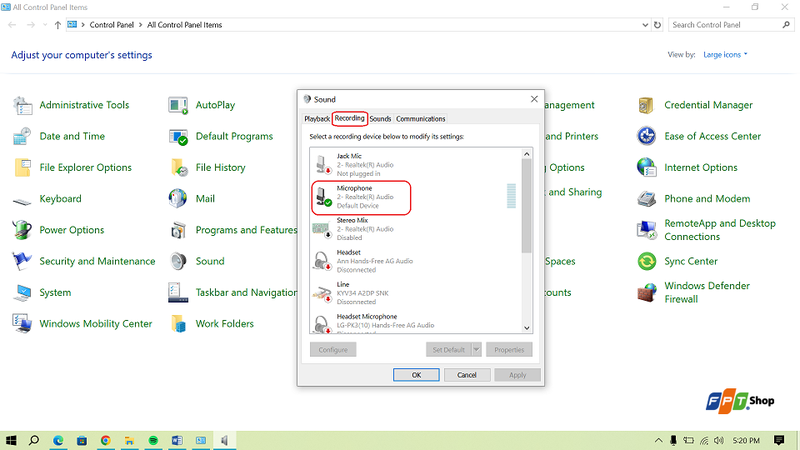Select the Headset Ann Hands-Free device
Screen dimensions: 800x450
[x=415, y=261]
